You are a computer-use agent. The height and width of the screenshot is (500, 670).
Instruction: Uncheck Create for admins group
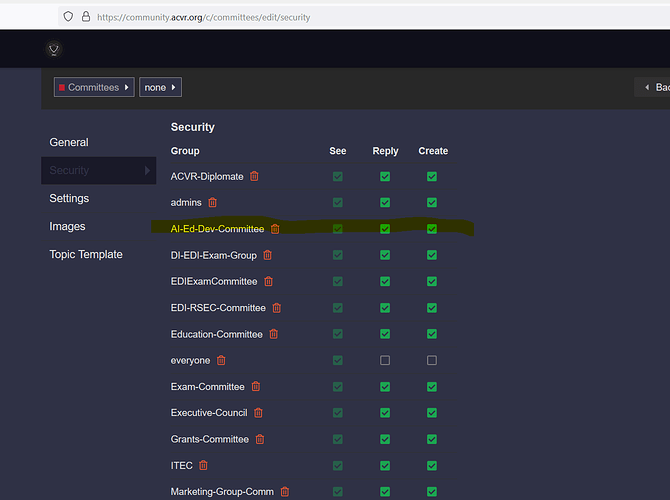(432, 203)
